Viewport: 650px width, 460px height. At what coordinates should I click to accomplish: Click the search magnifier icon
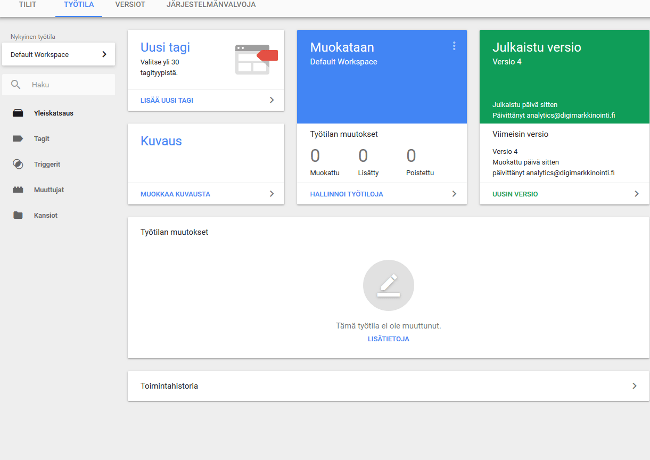tap(15, 85)
